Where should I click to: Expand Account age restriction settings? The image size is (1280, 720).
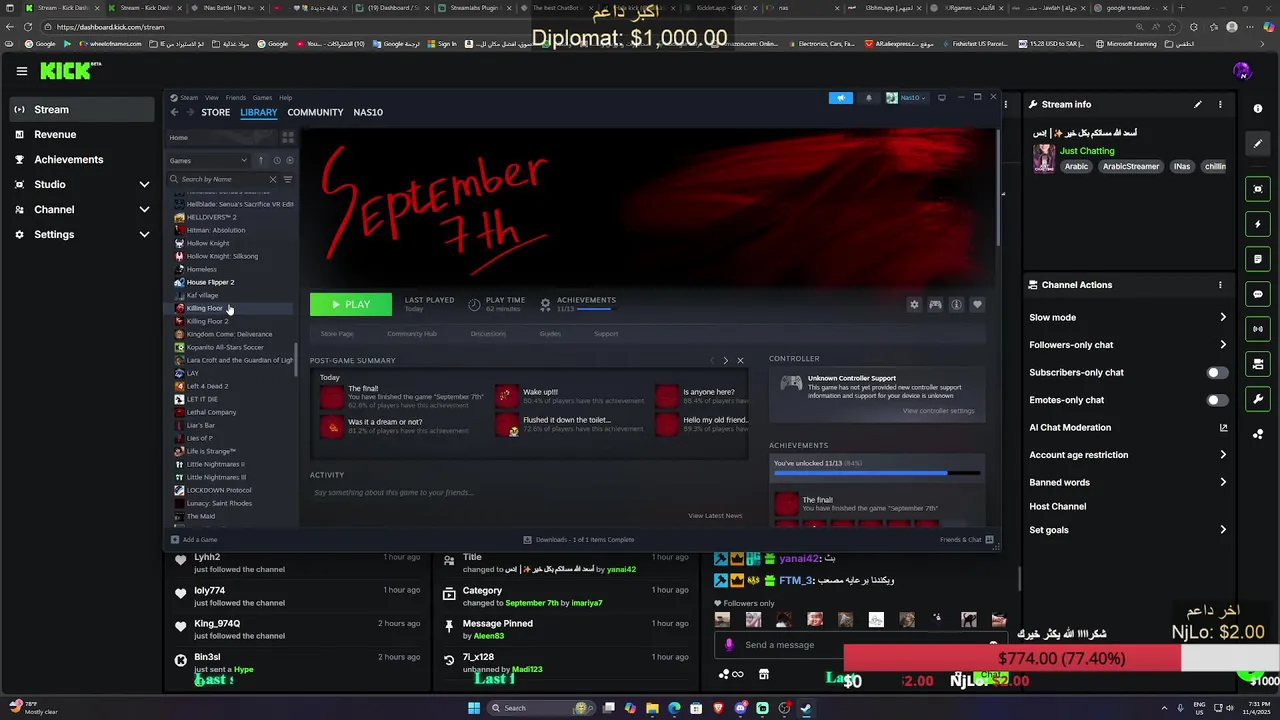pyautogui.click(x=1223, y=455)
